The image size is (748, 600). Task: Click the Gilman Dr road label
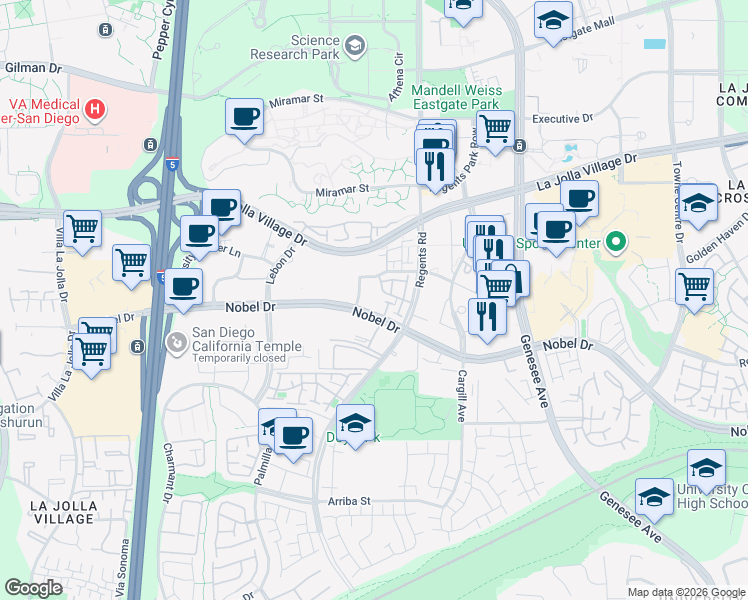(x=33, y=68)
